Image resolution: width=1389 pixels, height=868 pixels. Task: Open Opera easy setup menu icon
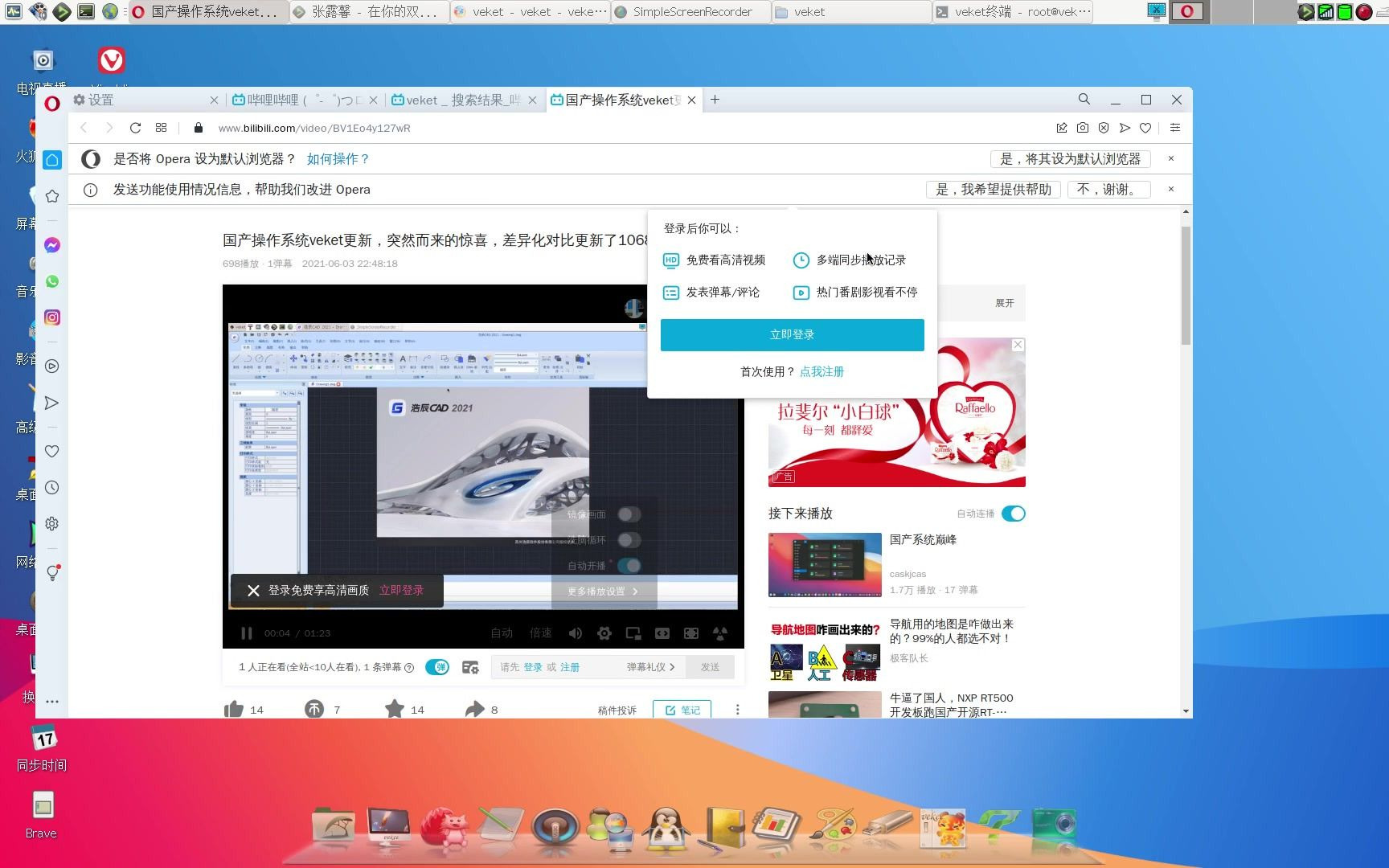[1175, 128]
